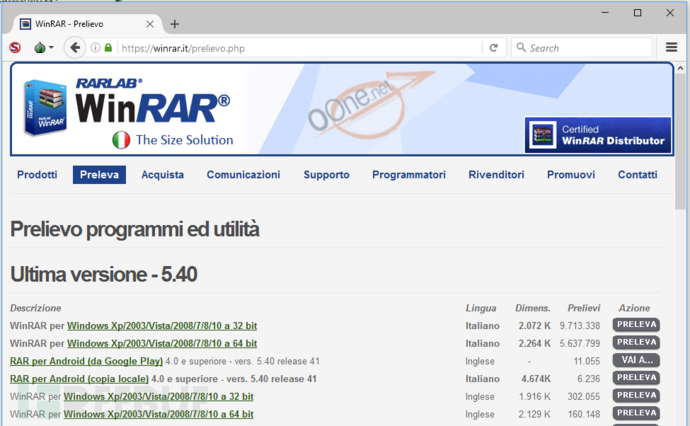Screen dimensions: 690x426
Task: Minimize the Firefox window
Action: 605,13
